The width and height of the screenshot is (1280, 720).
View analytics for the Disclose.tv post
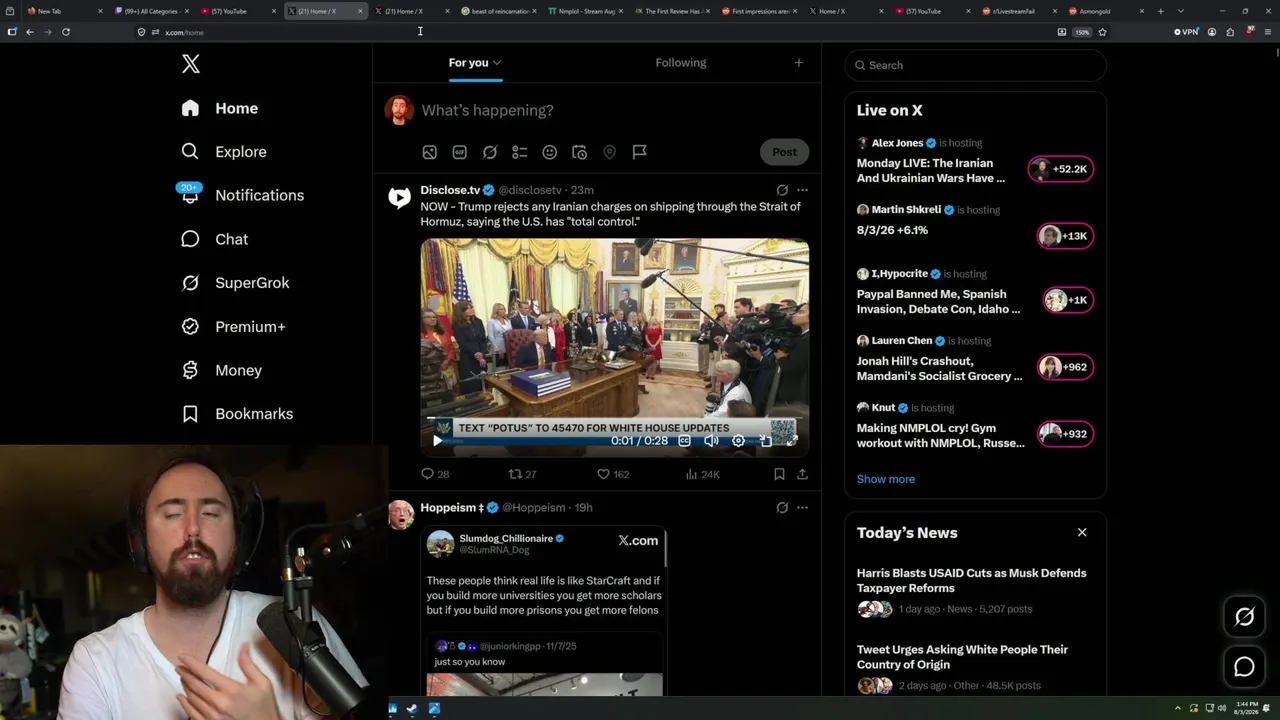702,474
